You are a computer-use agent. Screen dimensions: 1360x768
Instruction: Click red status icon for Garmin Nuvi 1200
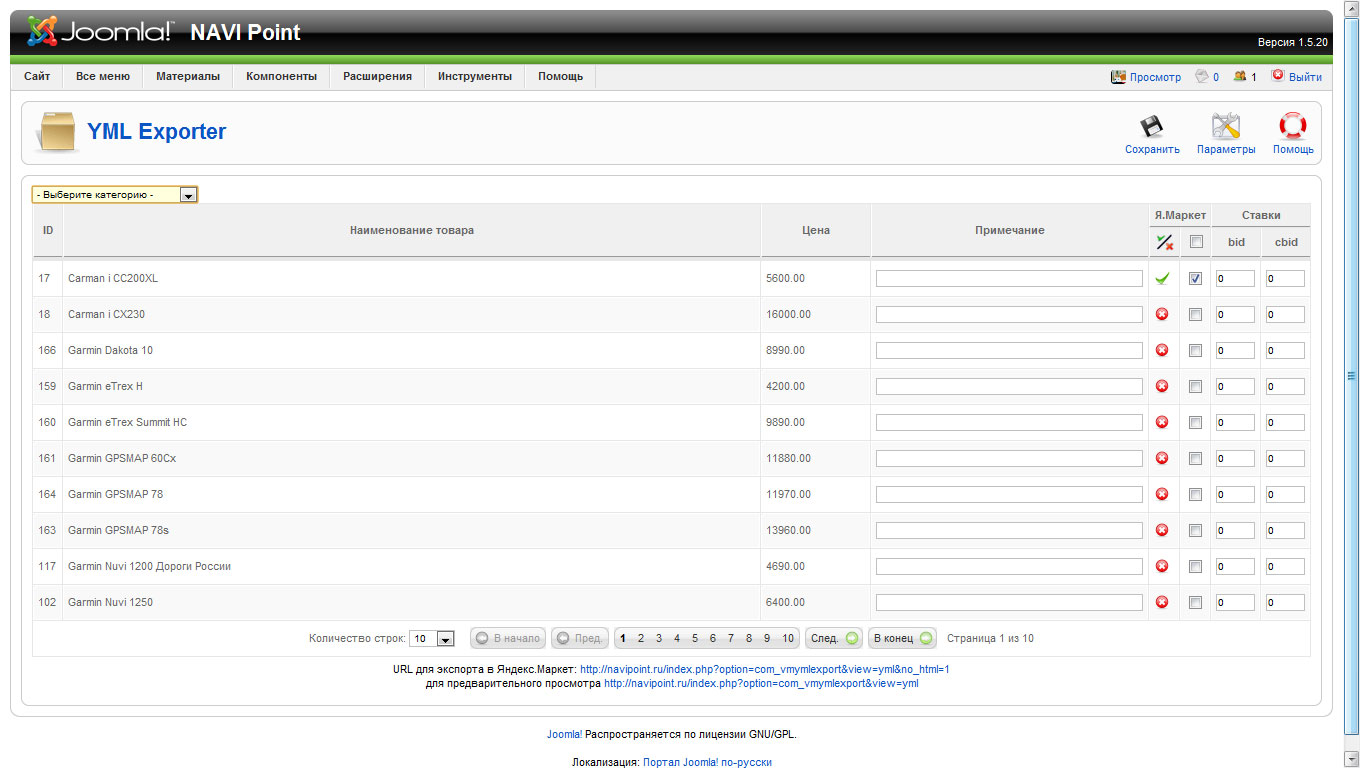point(1162,567)
